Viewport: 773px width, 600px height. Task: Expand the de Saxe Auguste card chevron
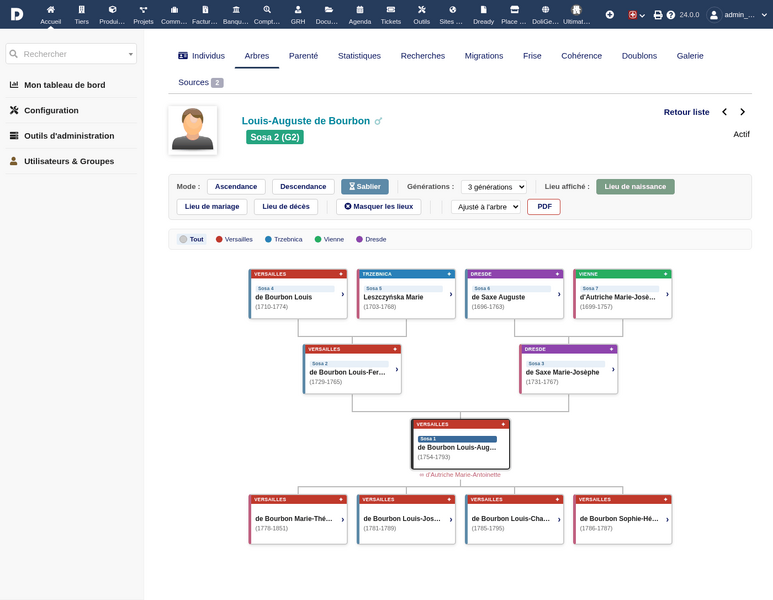click(x=559, y=294)
